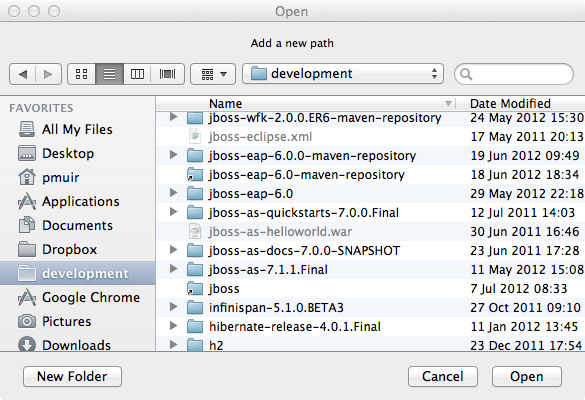The height and width of the screenshot is (400, 585).
Task: Cancel the Open dialog
Action: pyautogui.click(x=443, y=376)
